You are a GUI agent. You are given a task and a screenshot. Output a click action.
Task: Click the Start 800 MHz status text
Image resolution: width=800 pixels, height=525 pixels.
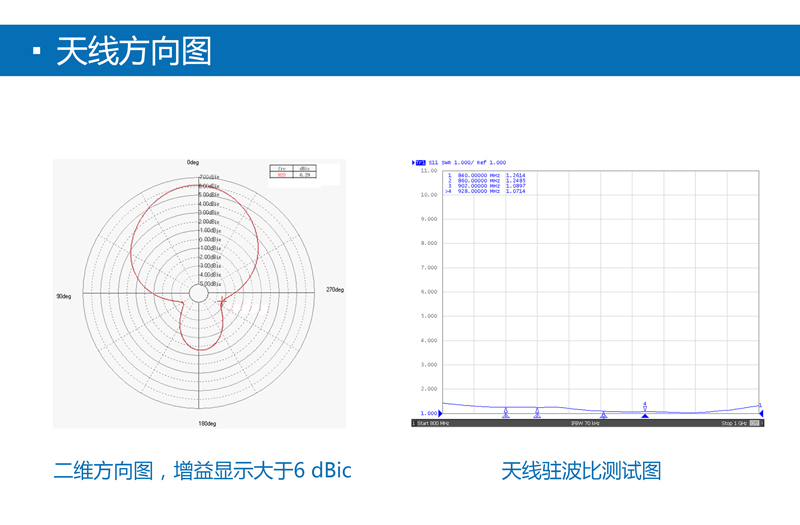click(x=433, y=423)
